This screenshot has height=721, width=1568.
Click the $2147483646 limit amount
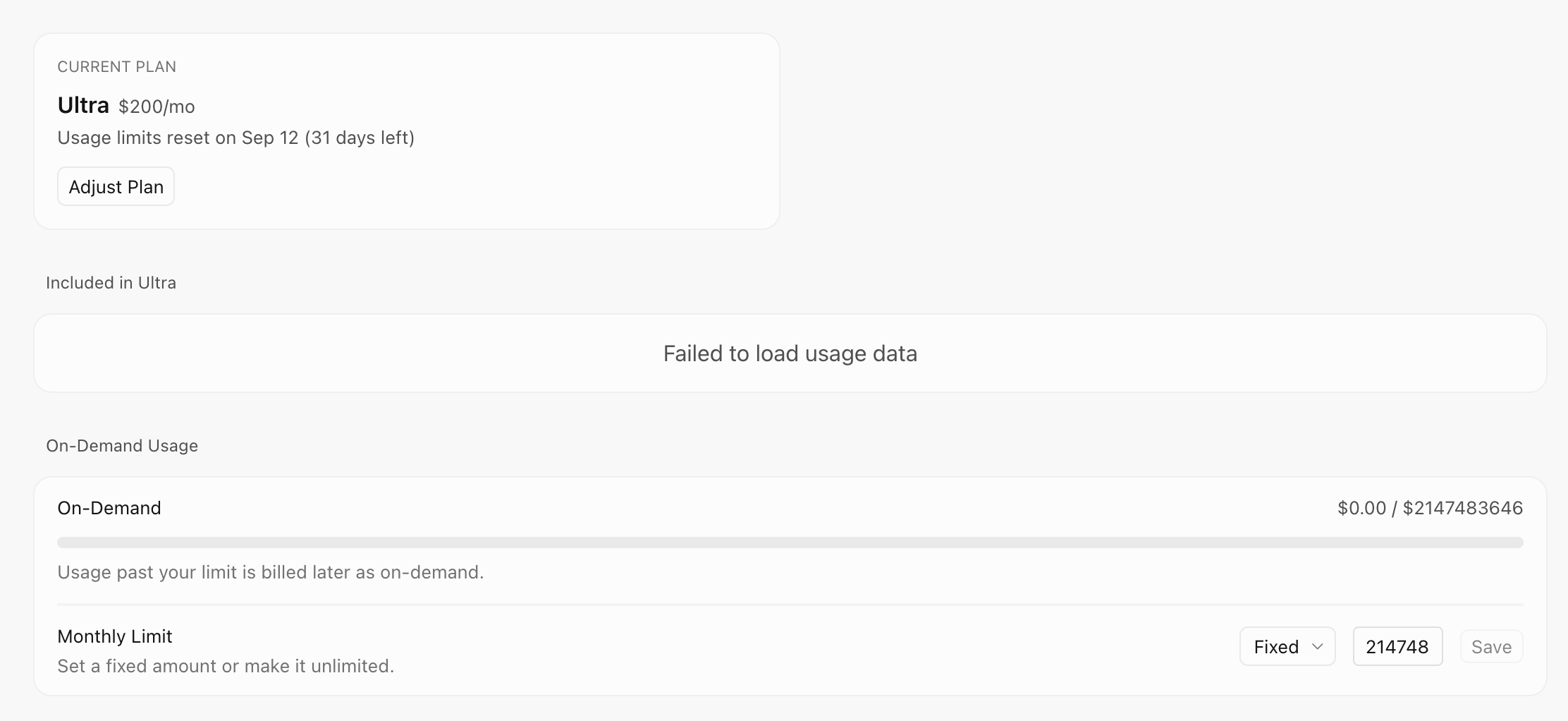click(x=1463, y=508)
